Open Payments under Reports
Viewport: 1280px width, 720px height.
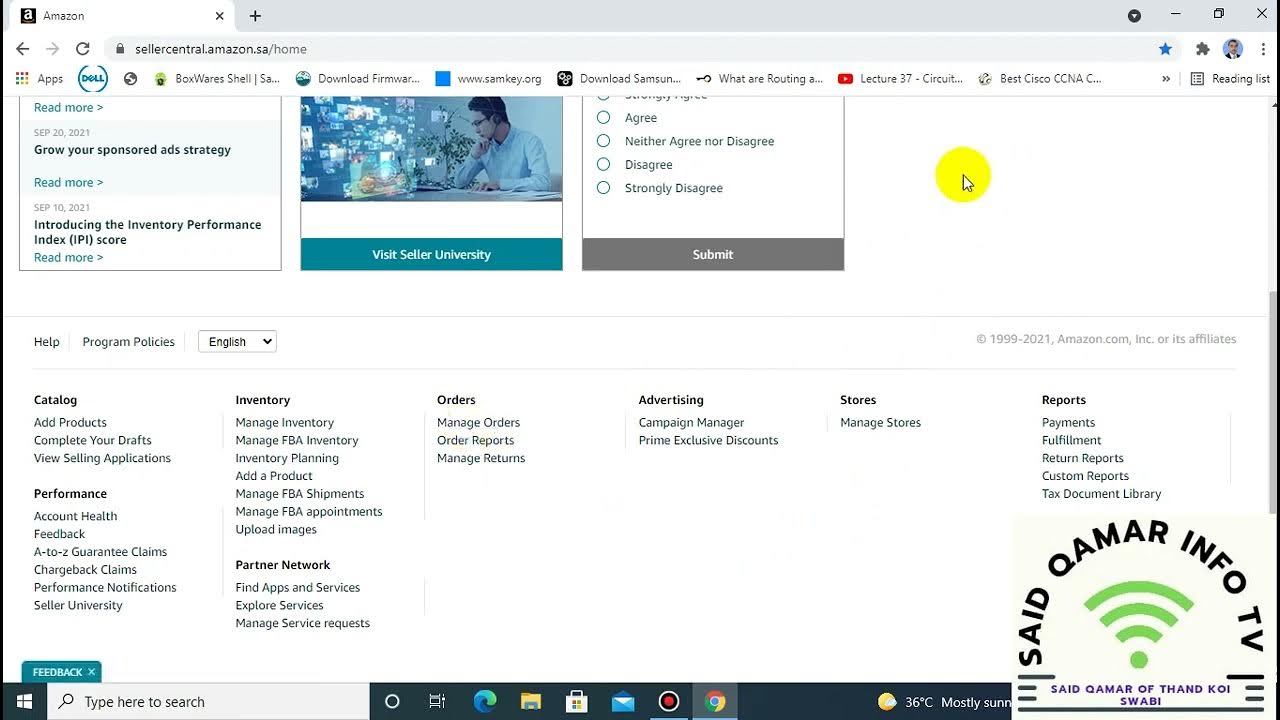[x=1068, y=422]
